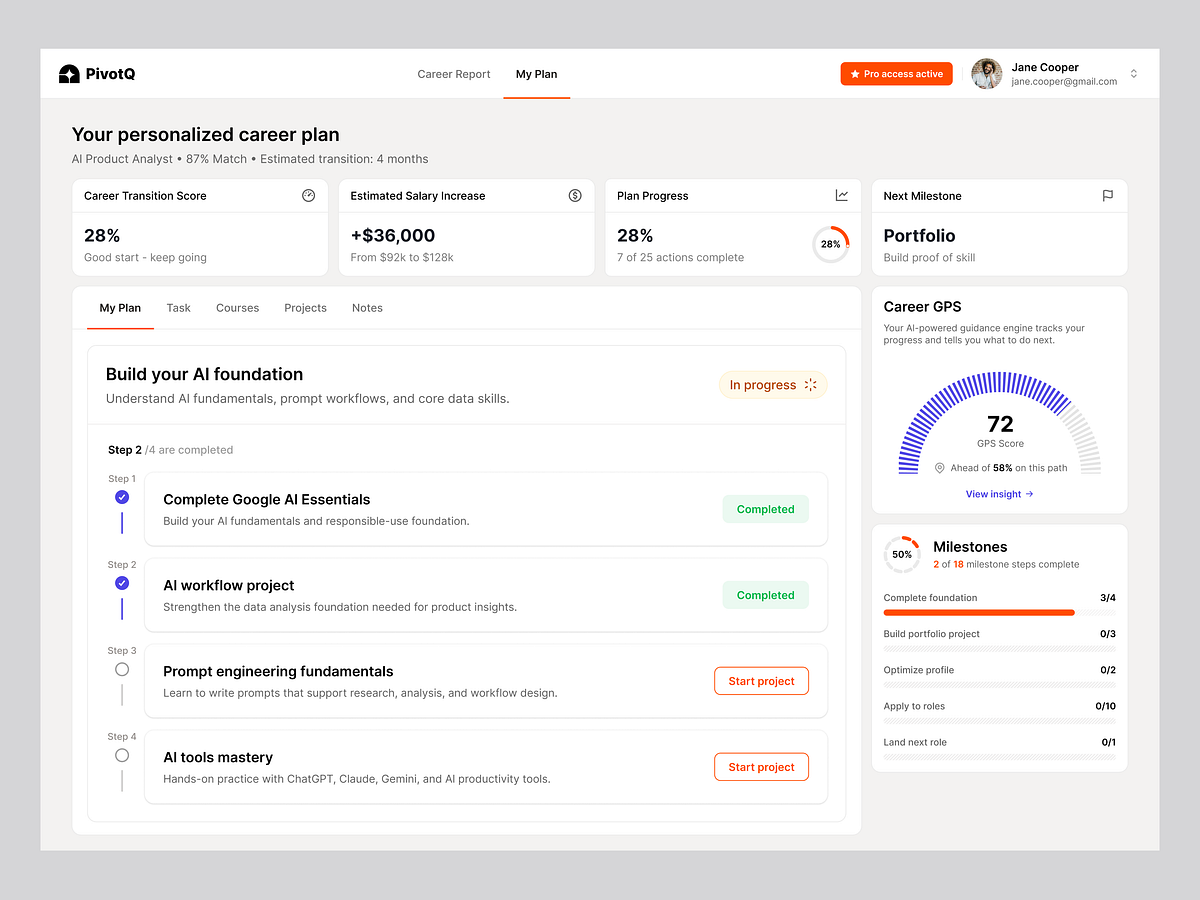Click From $92k to $128k text
The height and width of the screenshot is (900, 1200).
(402, 257)
